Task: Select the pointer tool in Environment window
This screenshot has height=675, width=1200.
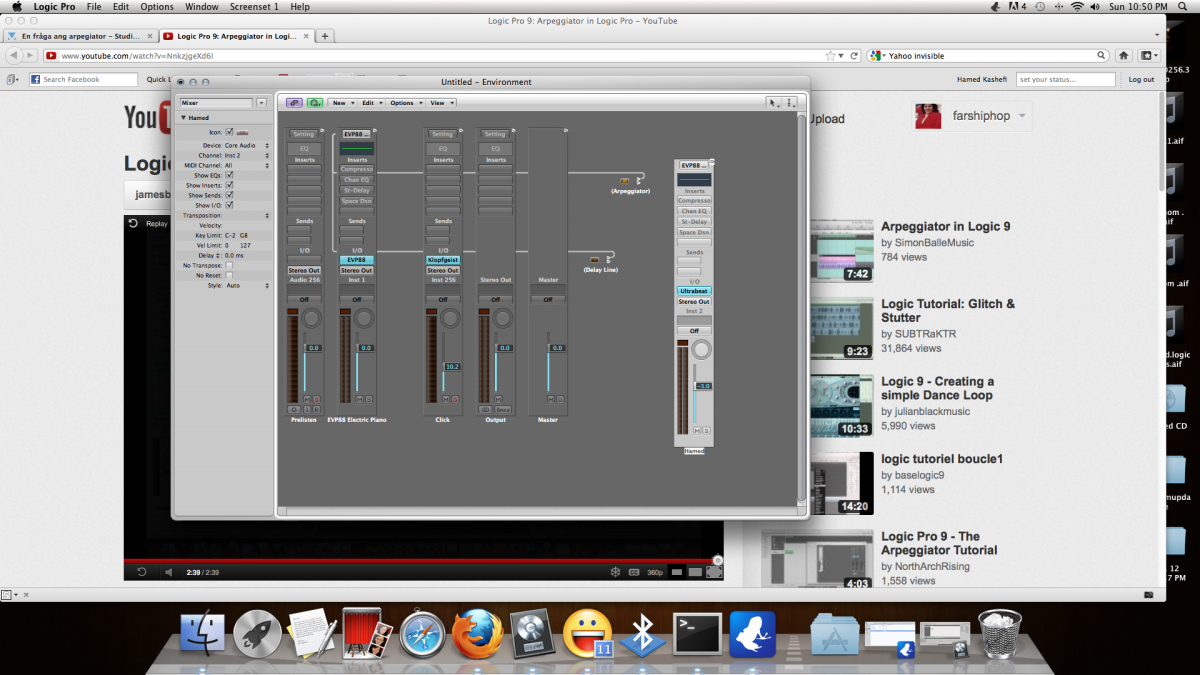Action: (775, 103)
